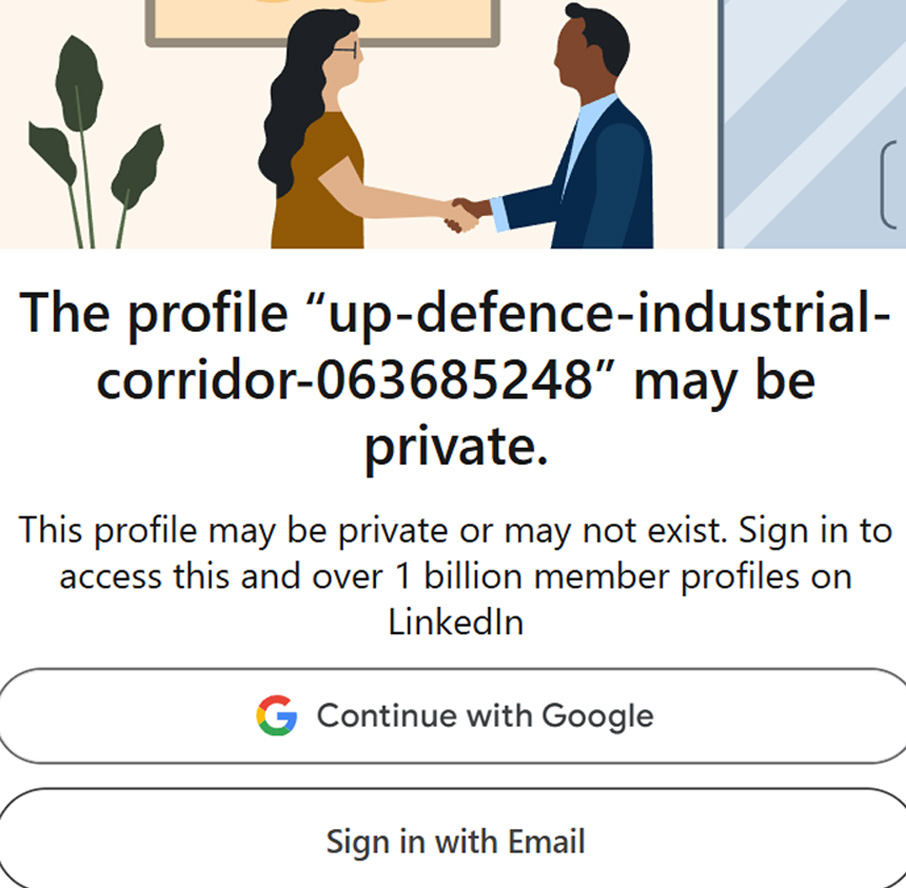Click the Google logo icon
This screenshot has height=888, width=906.
(x=277, y=716)
